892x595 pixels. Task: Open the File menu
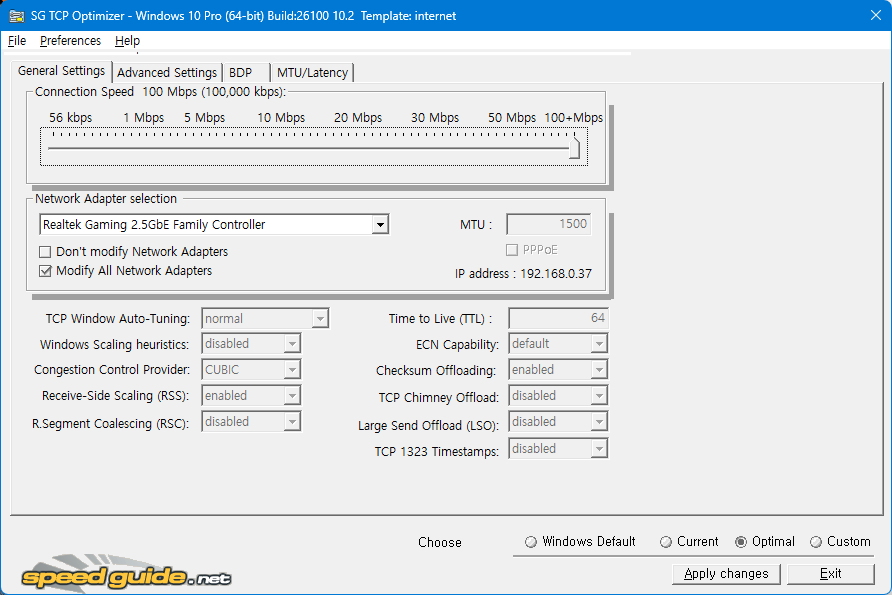pos(17,40)
